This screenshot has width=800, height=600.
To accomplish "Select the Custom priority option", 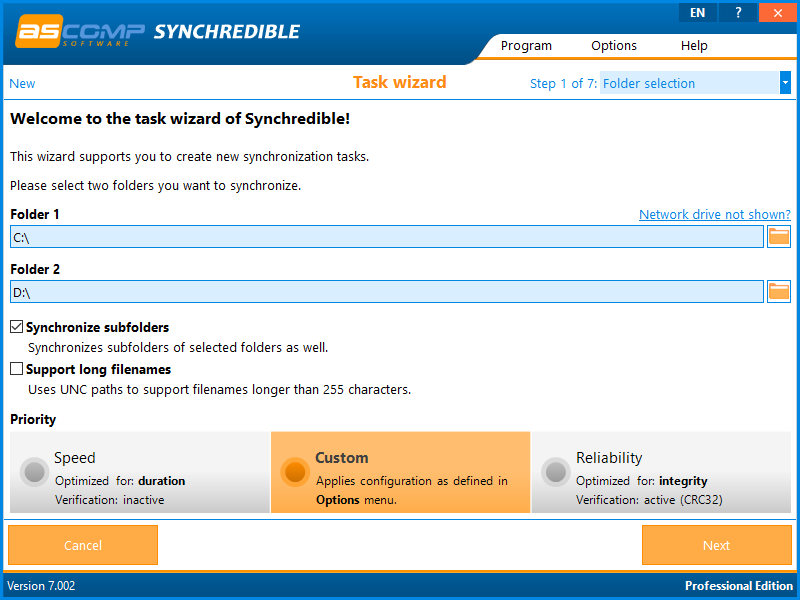I will tap(295, 472).
